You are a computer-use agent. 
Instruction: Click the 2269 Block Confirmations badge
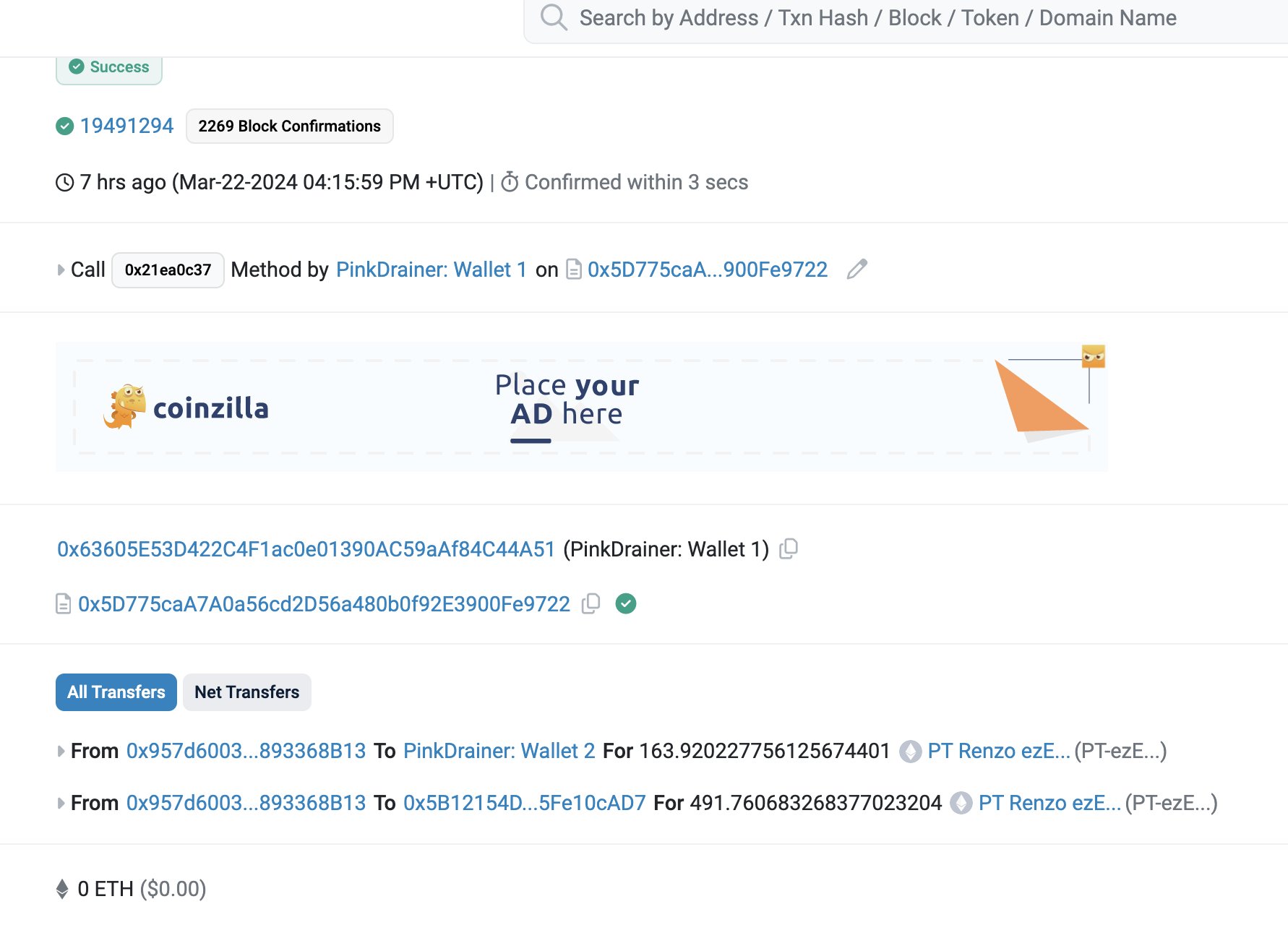tap(289, 126)
